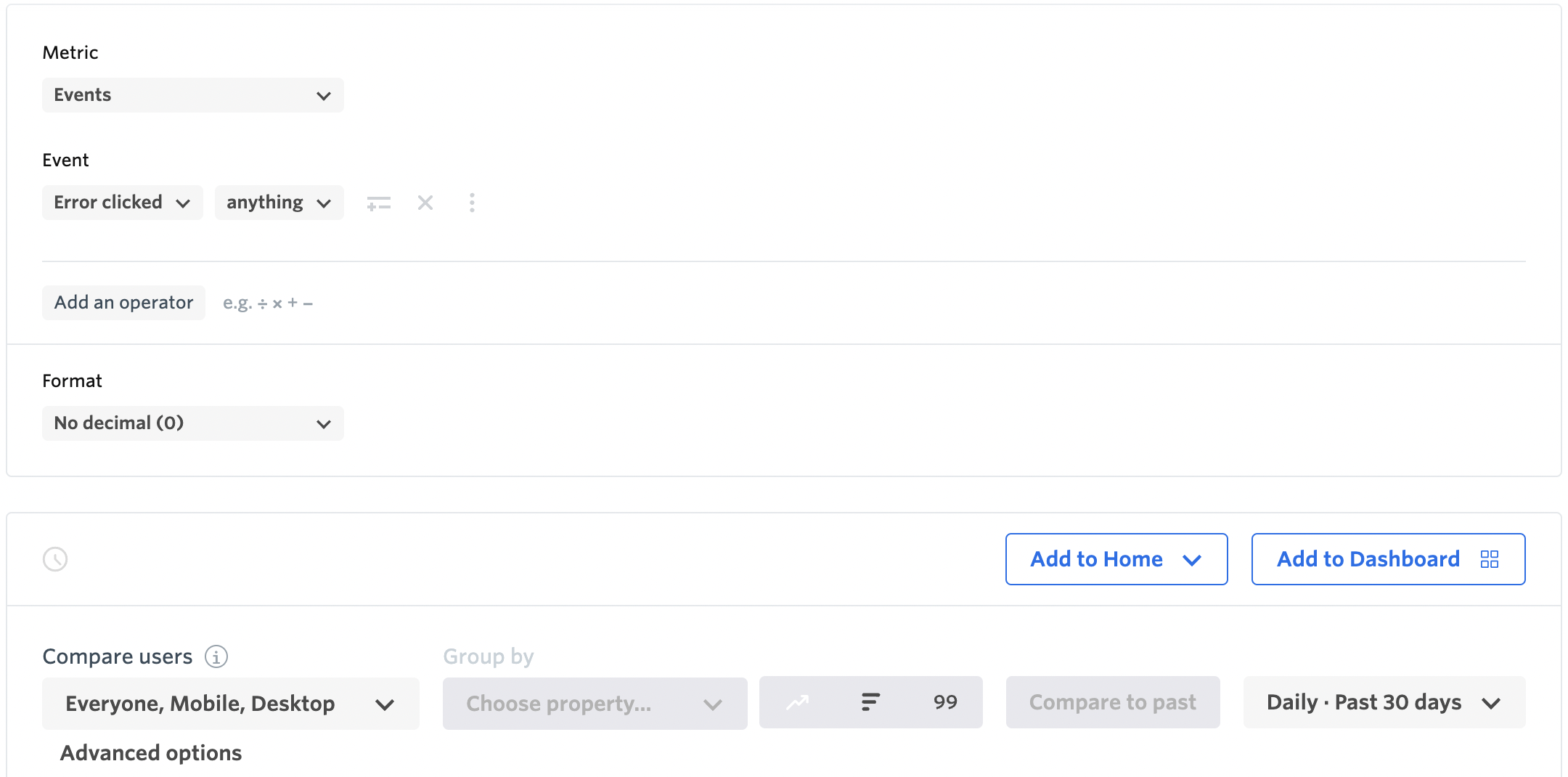Open the Choose property group-by dropdown

coord(595,704)
